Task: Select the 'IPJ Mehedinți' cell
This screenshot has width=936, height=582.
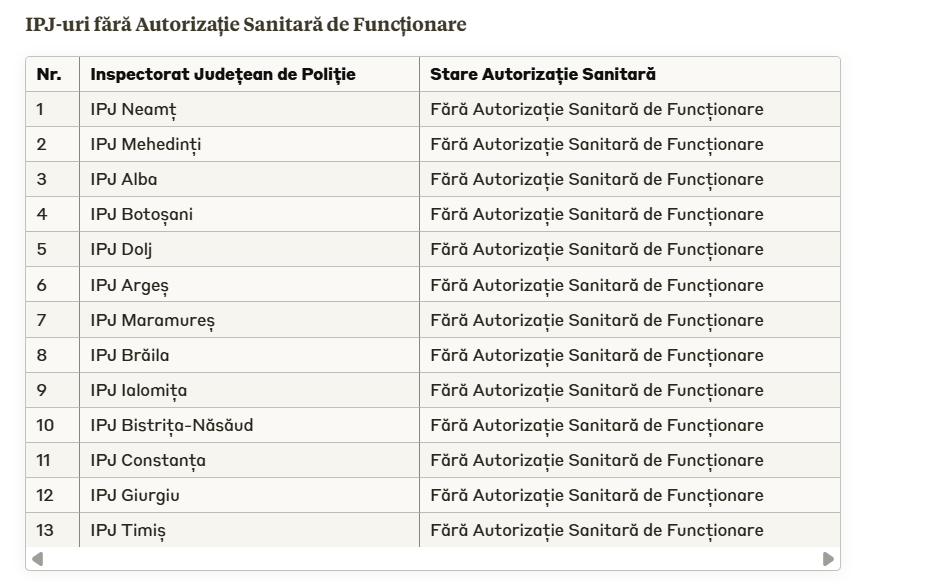Action: tap(145, 144)
